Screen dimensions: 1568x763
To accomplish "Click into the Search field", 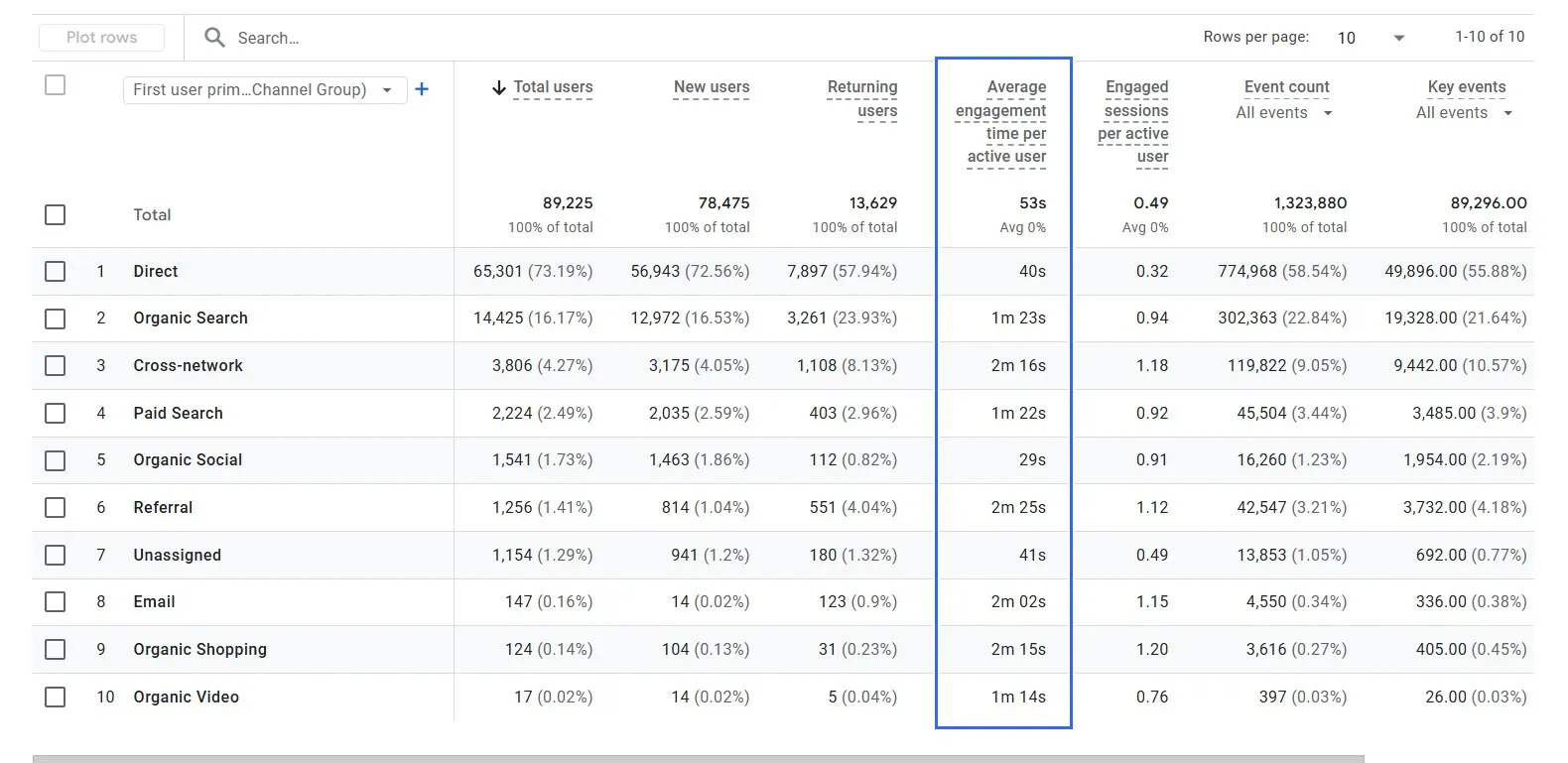I will point(695,38).
